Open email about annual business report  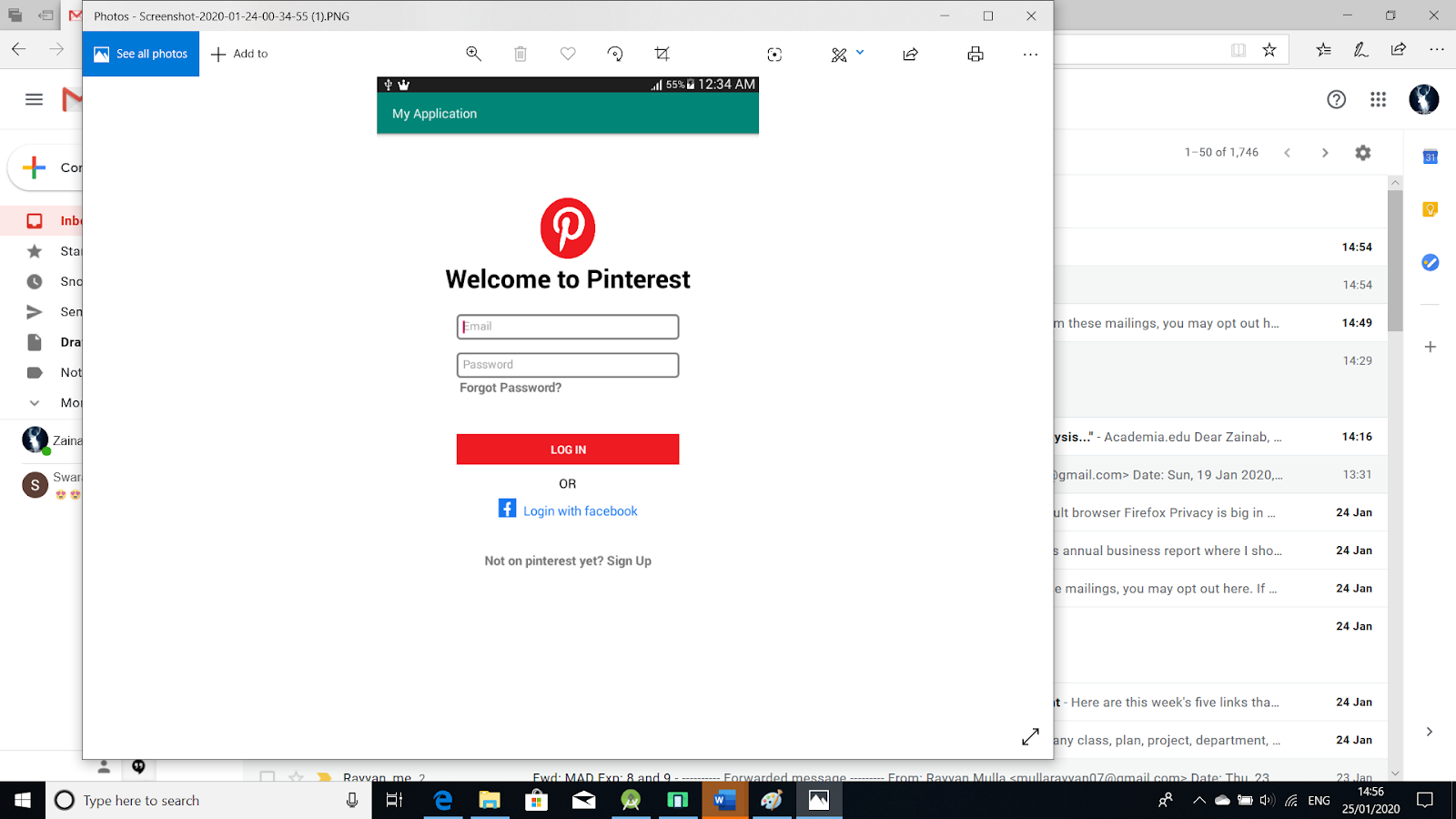pos(1219,551)
